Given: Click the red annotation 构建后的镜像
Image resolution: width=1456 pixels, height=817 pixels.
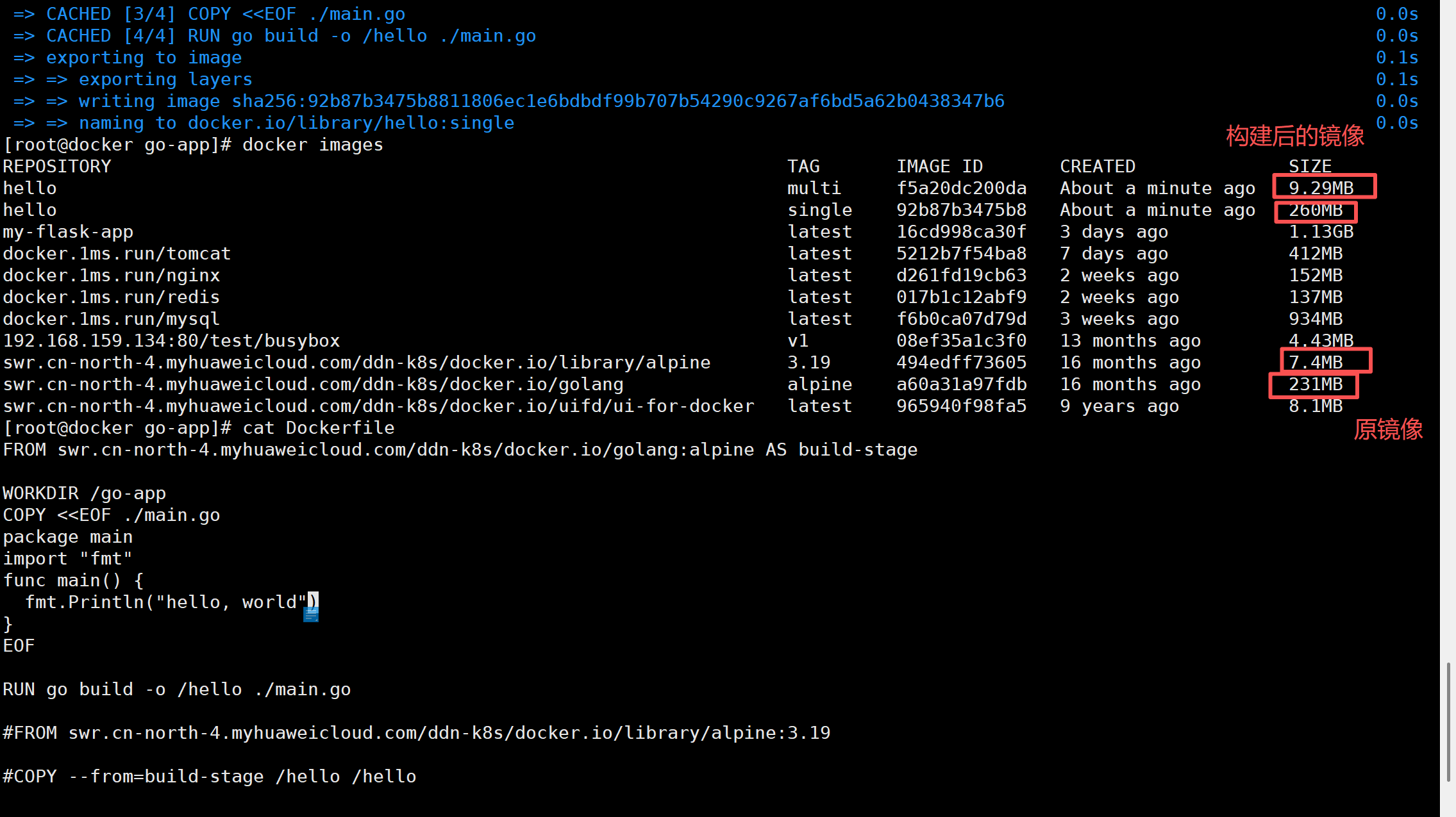Looking at the screenshot, I should (1294, 136).
